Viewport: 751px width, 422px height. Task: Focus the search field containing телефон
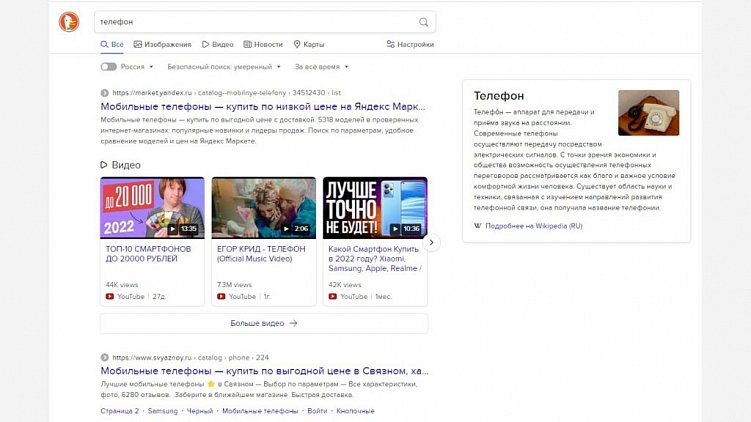coord(265,22)
